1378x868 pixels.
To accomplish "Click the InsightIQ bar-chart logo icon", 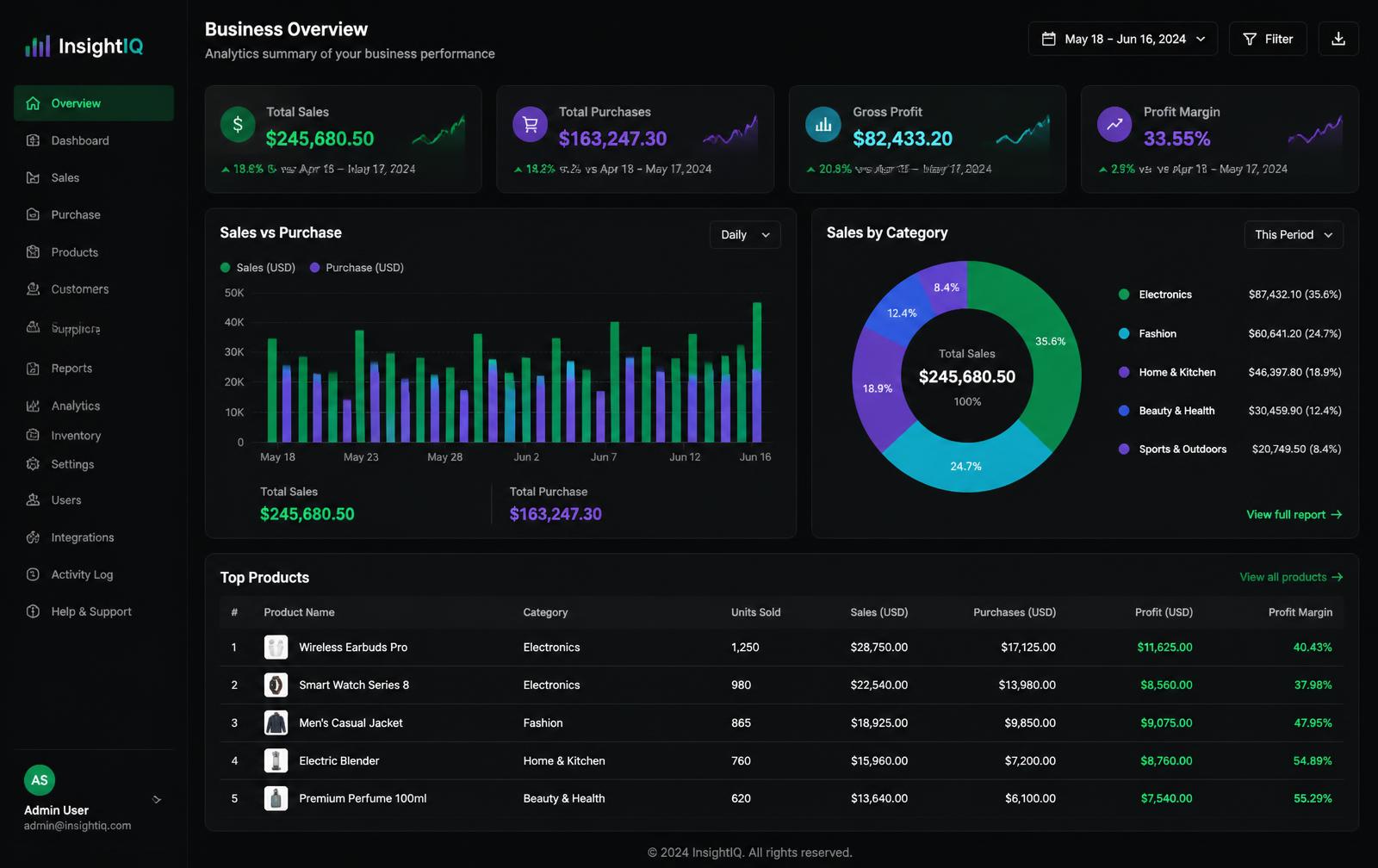I will [37, 46].
